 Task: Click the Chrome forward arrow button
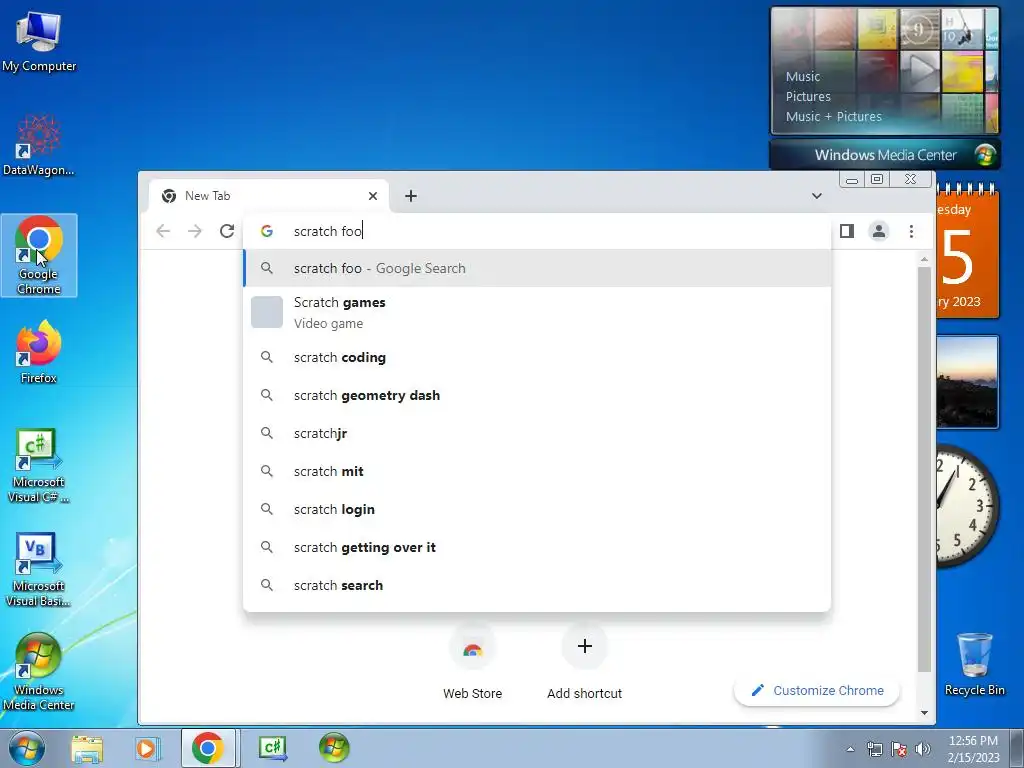[x=195, y=231]
